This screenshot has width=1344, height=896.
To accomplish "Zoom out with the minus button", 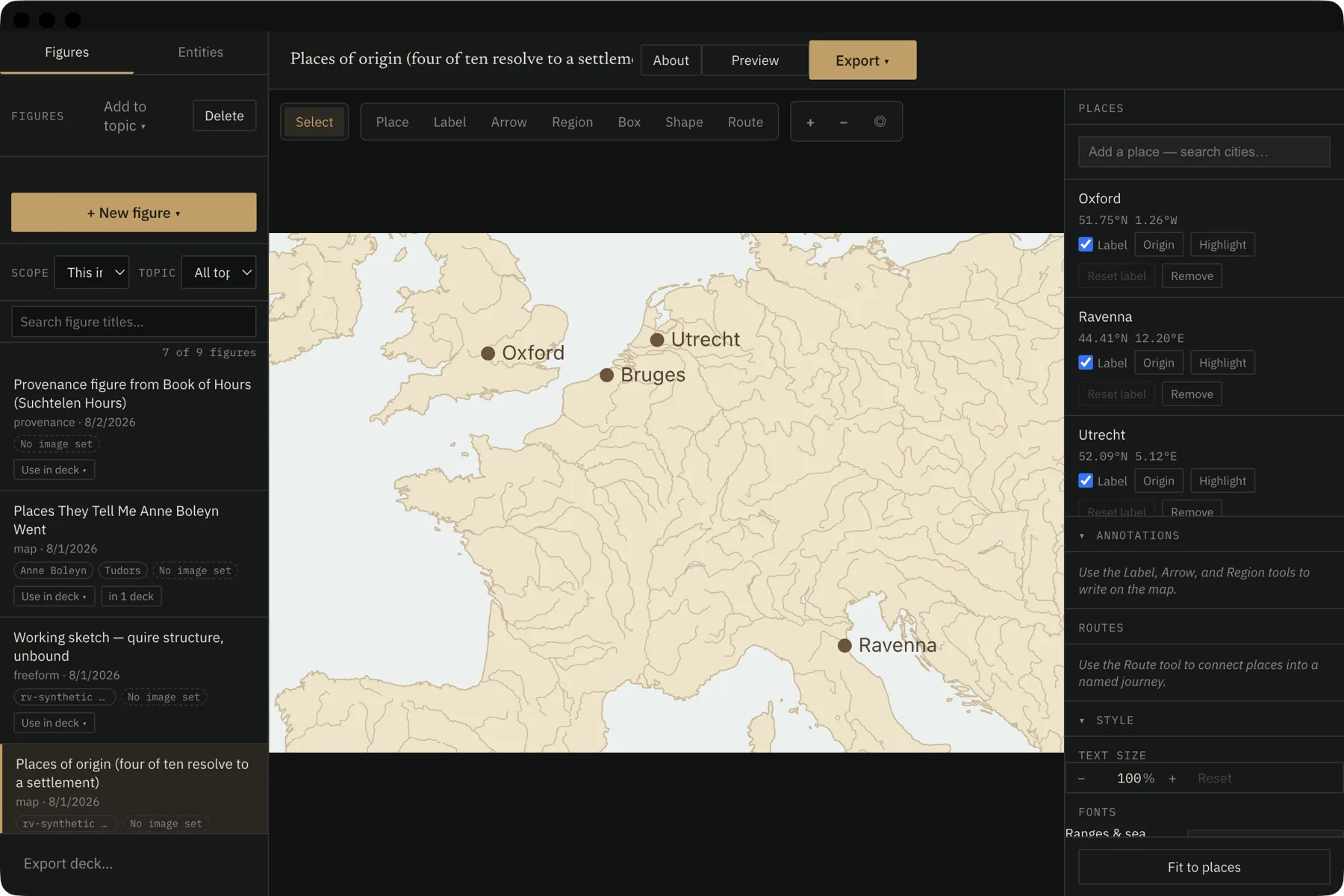I will (x=844, y=122).
